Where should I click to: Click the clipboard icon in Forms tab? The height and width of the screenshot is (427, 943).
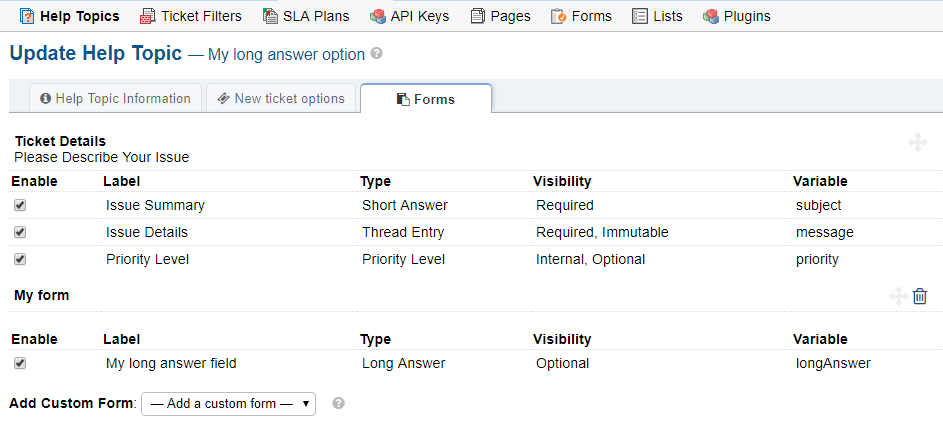[x=404, y=100]
